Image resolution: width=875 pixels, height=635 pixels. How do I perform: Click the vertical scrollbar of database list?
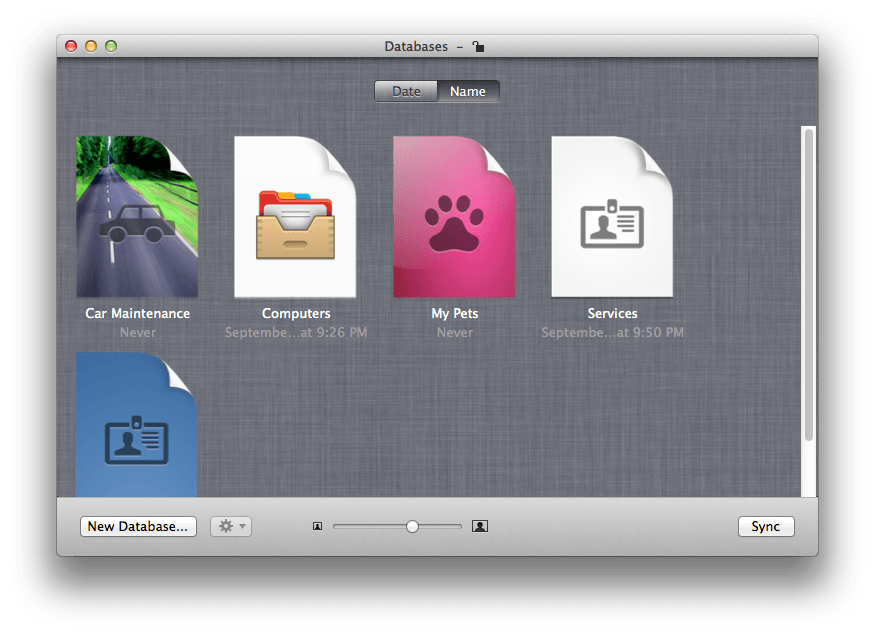click(809, 285)
